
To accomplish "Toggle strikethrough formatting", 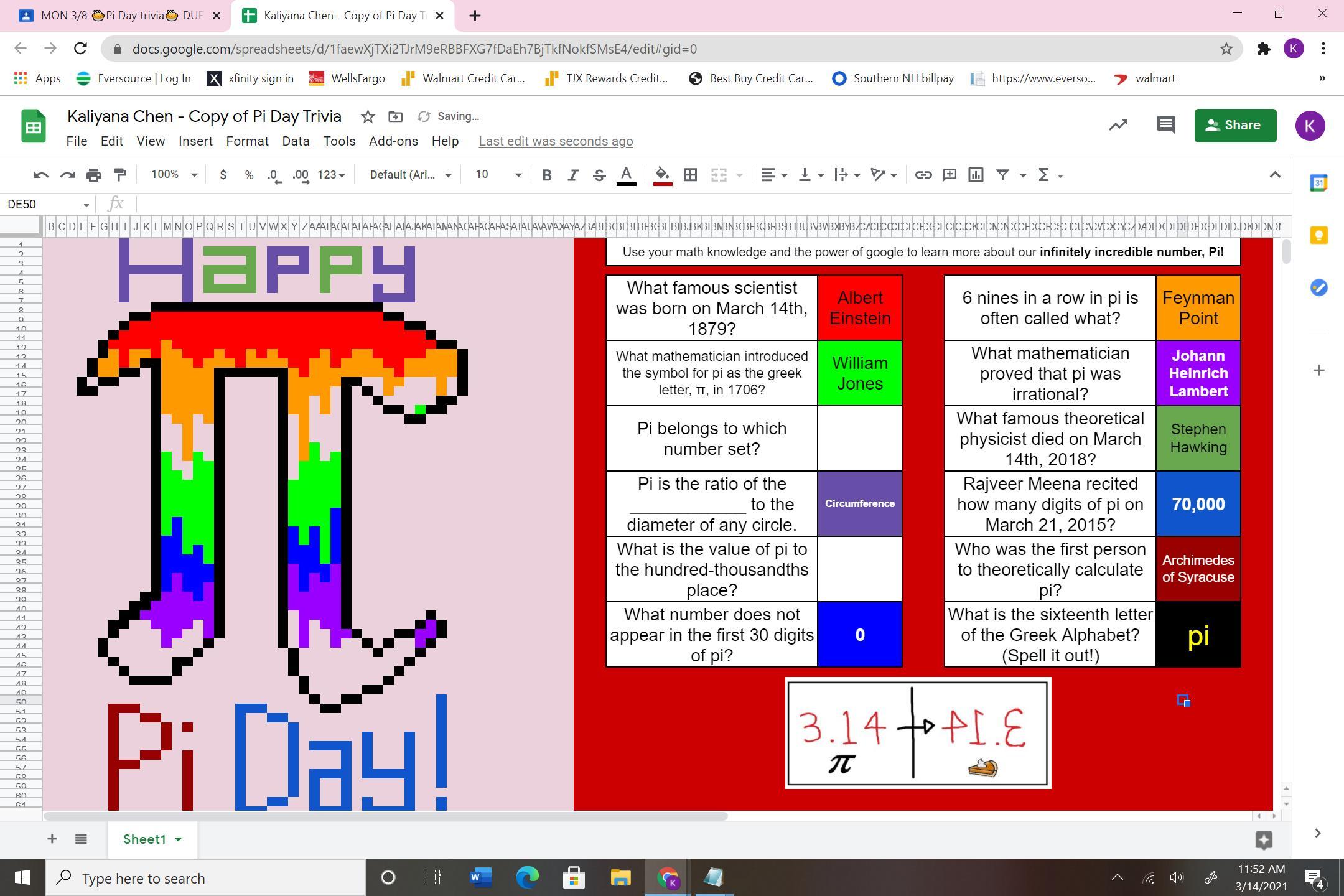I will pyautogui.click(x=599, y=175).
